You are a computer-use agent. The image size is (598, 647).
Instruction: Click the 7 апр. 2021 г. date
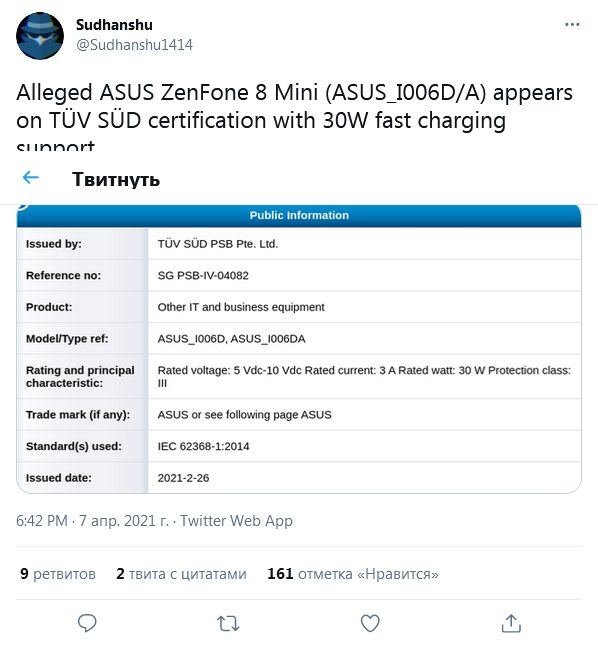coord(124,521)
